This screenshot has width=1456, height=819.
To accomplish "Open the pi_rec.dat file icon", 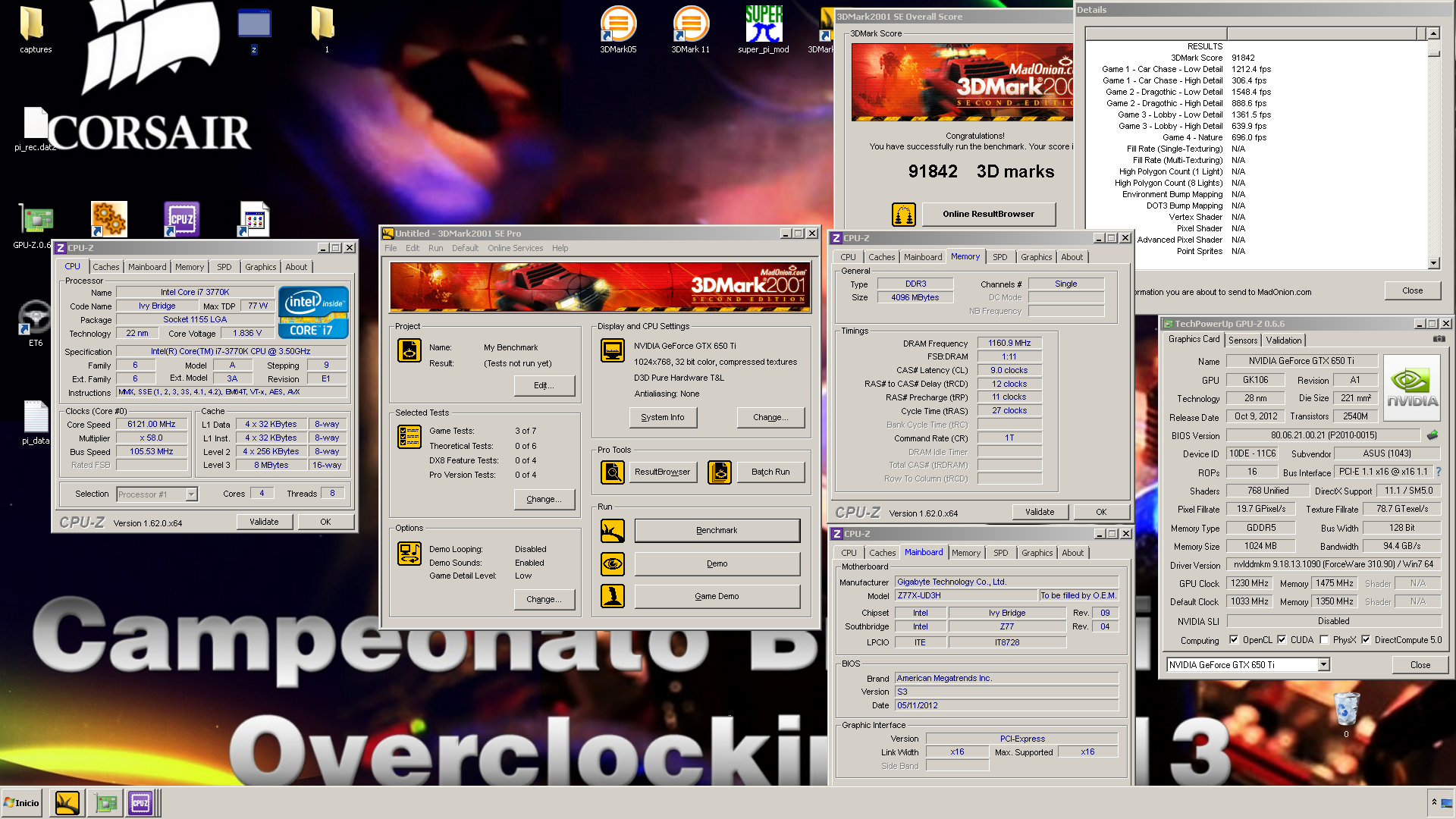I will pyautogui.click(x=35, y=127).
